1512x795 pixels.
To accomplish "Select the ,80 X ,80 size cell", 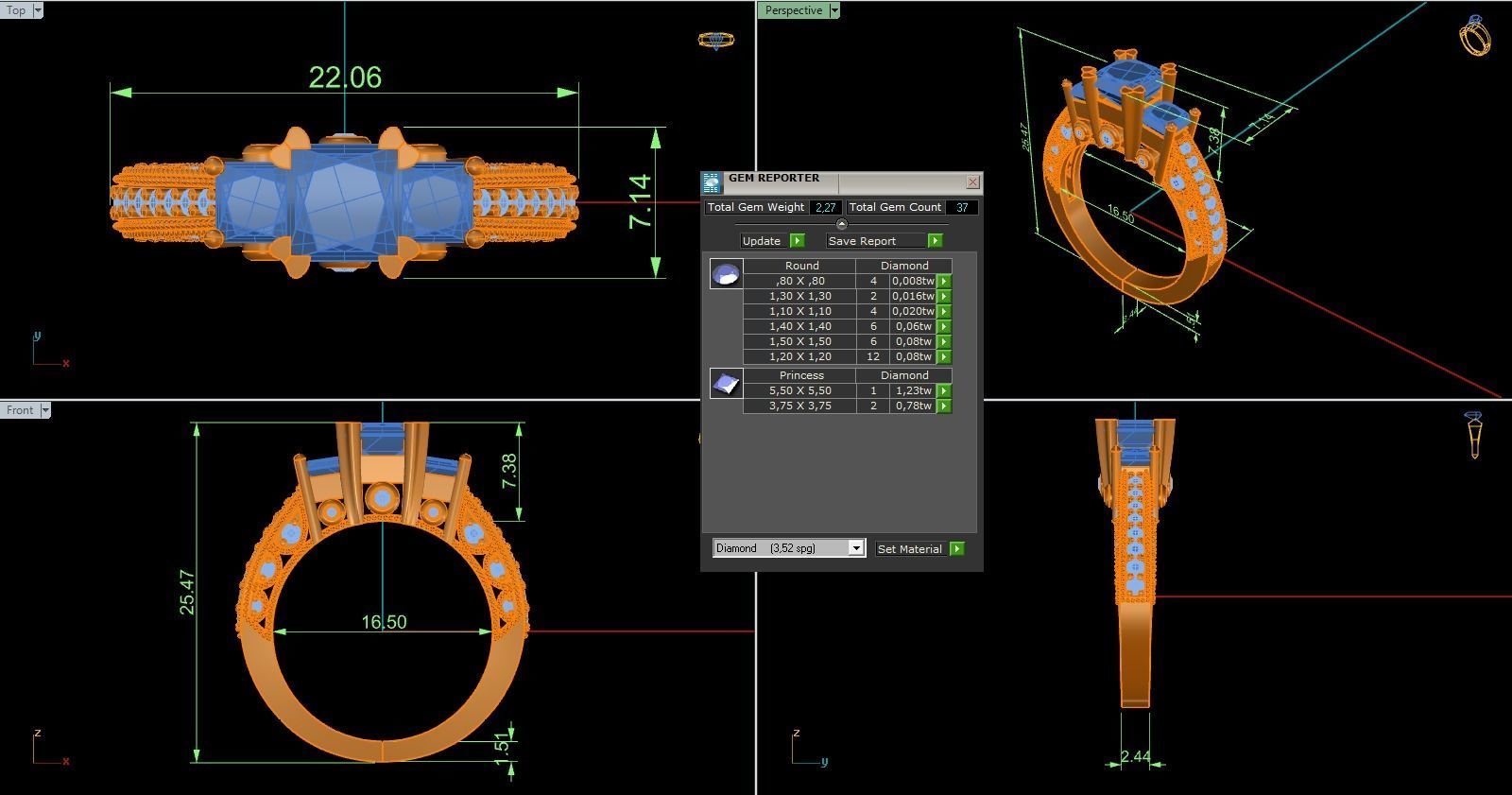I will click(799, 281).
